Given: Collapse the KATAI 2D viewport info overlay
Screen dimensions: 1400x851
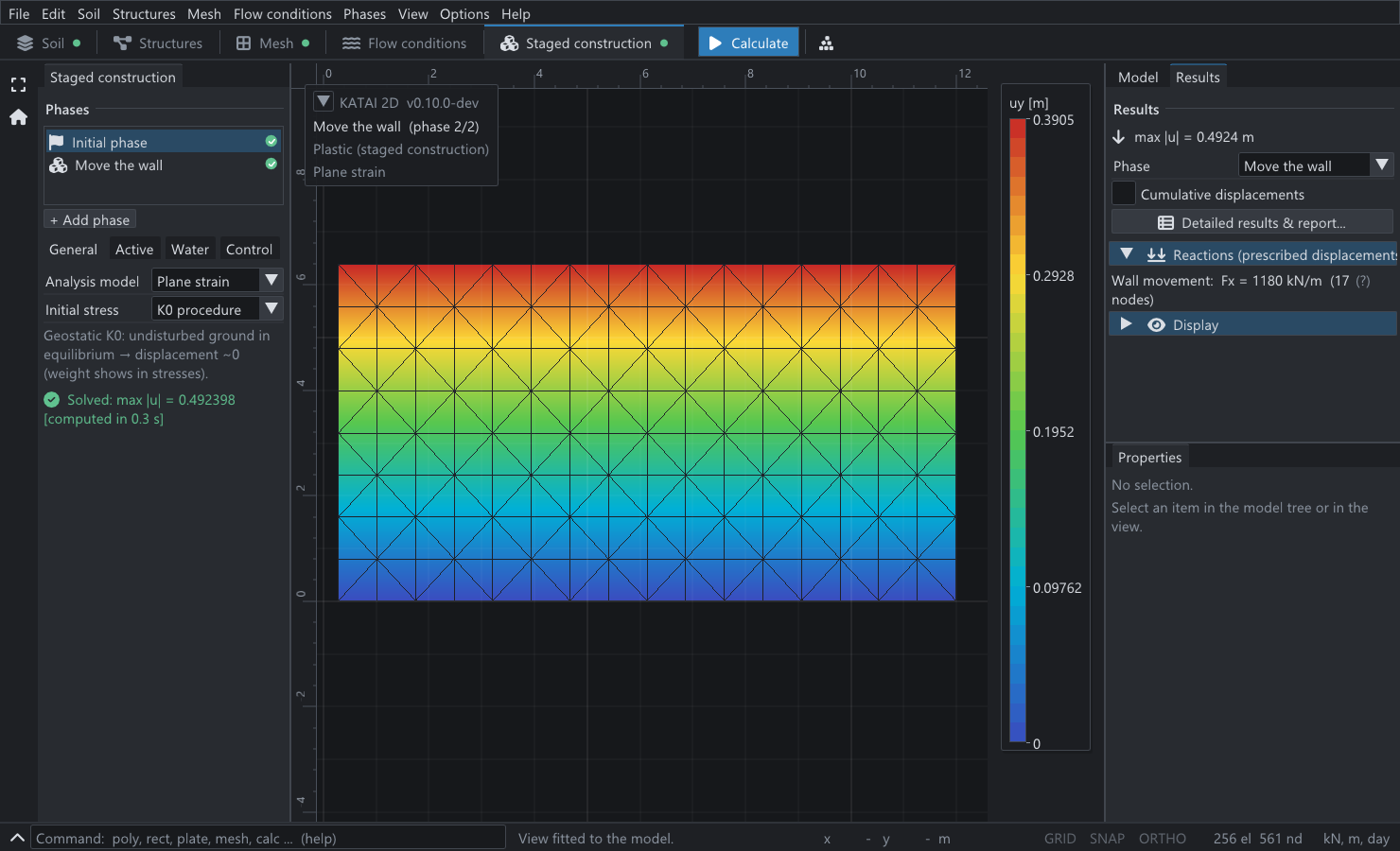Looking at the screenshot, I should [x=324, y=102].
